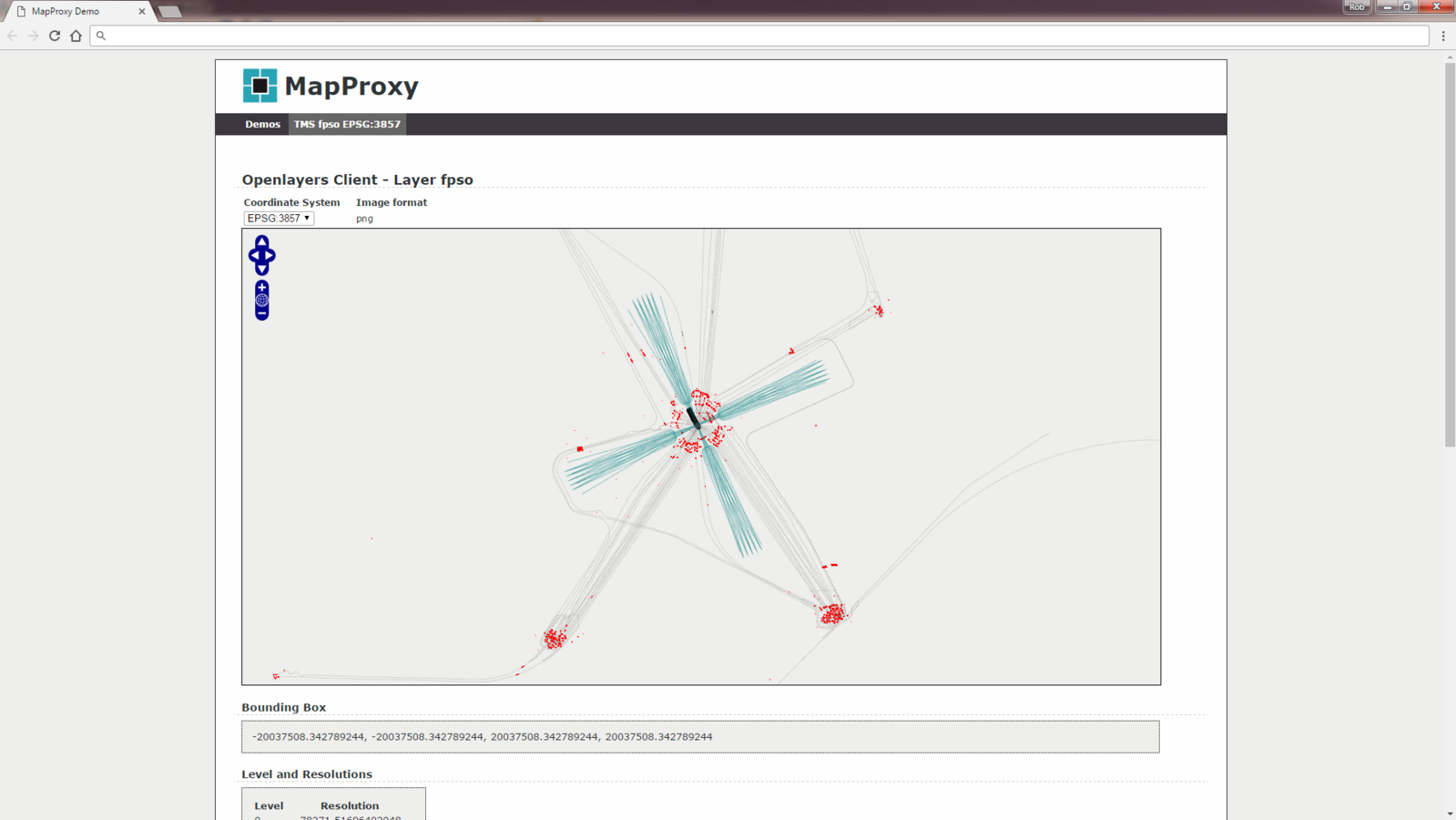Navigate forward in browser
The image size is (1456, 820).
(34, 36)
